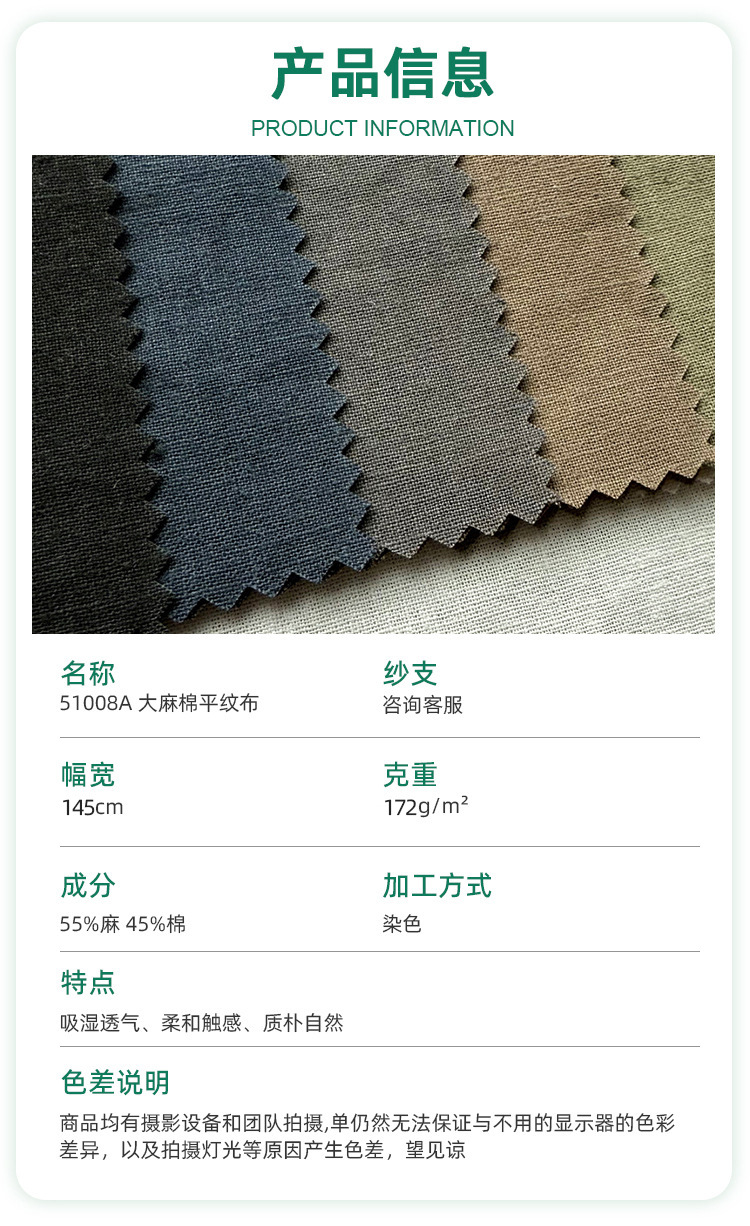Click the 172g/m² weight value
The height and width of the screenshot is (1226, 750).
click(426, 806)
